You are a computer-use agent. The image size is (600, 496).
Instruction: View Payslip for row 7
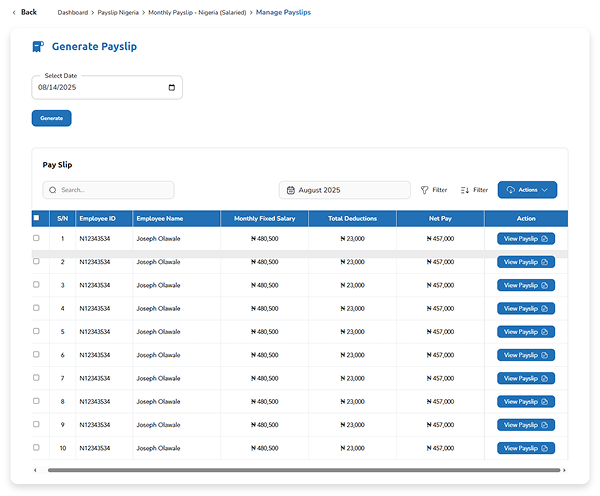coord(526,379)
